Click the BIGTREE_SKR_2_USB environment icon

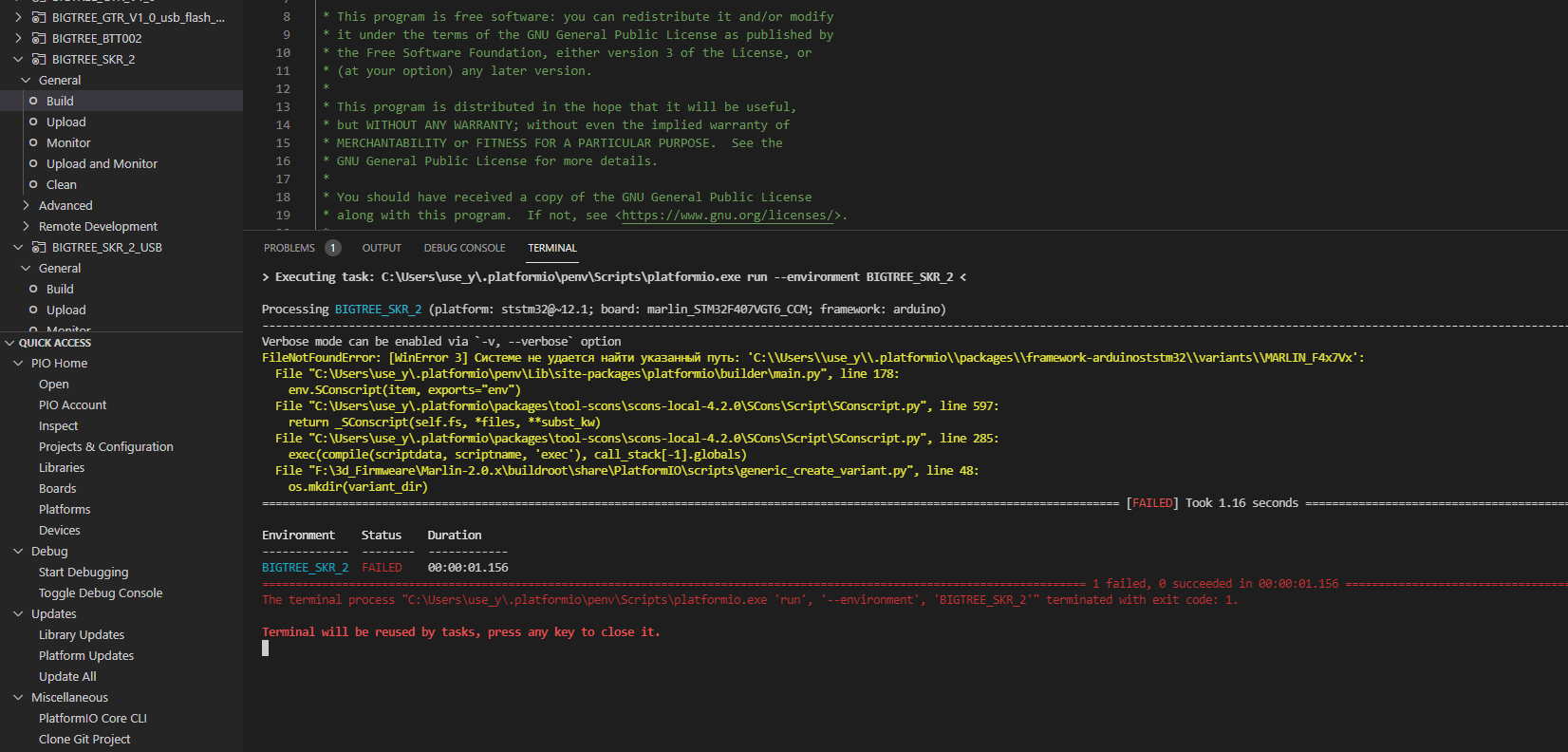pyautogui.click(x=39, y=247)
